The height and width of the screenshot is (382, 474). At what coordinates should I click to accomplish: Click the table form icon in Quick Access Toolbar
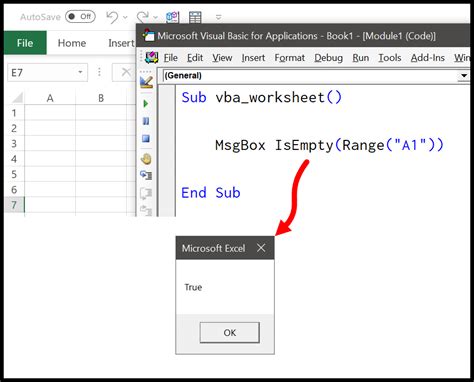click(195, 17)
